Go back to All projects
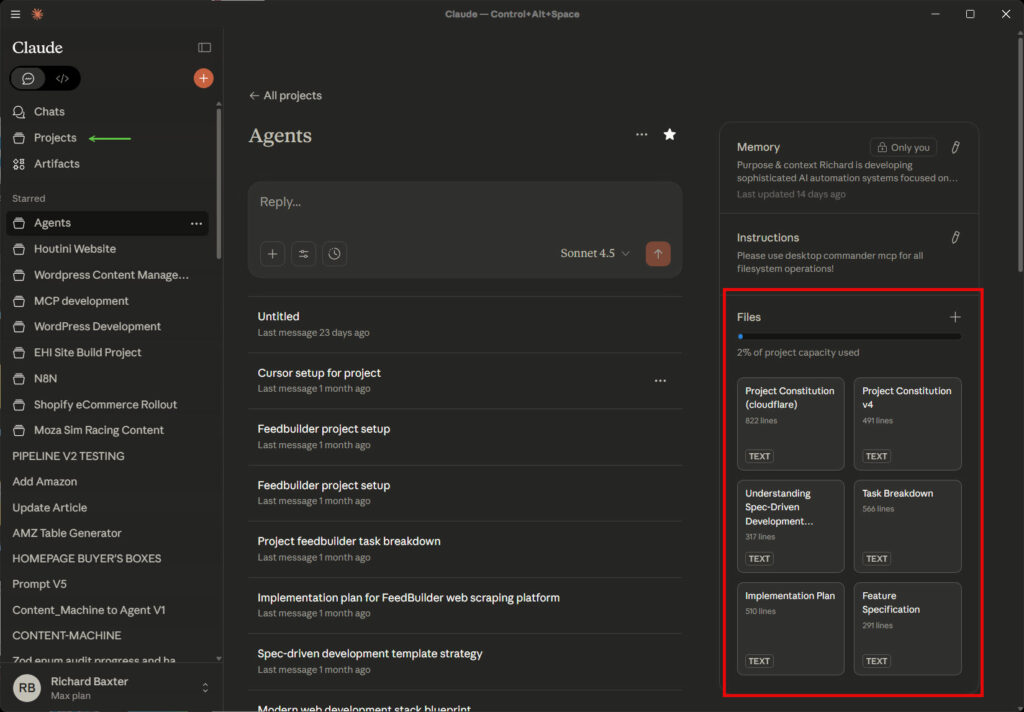The width and height of the screenshot is (1024, 712). tap(286, 96)
